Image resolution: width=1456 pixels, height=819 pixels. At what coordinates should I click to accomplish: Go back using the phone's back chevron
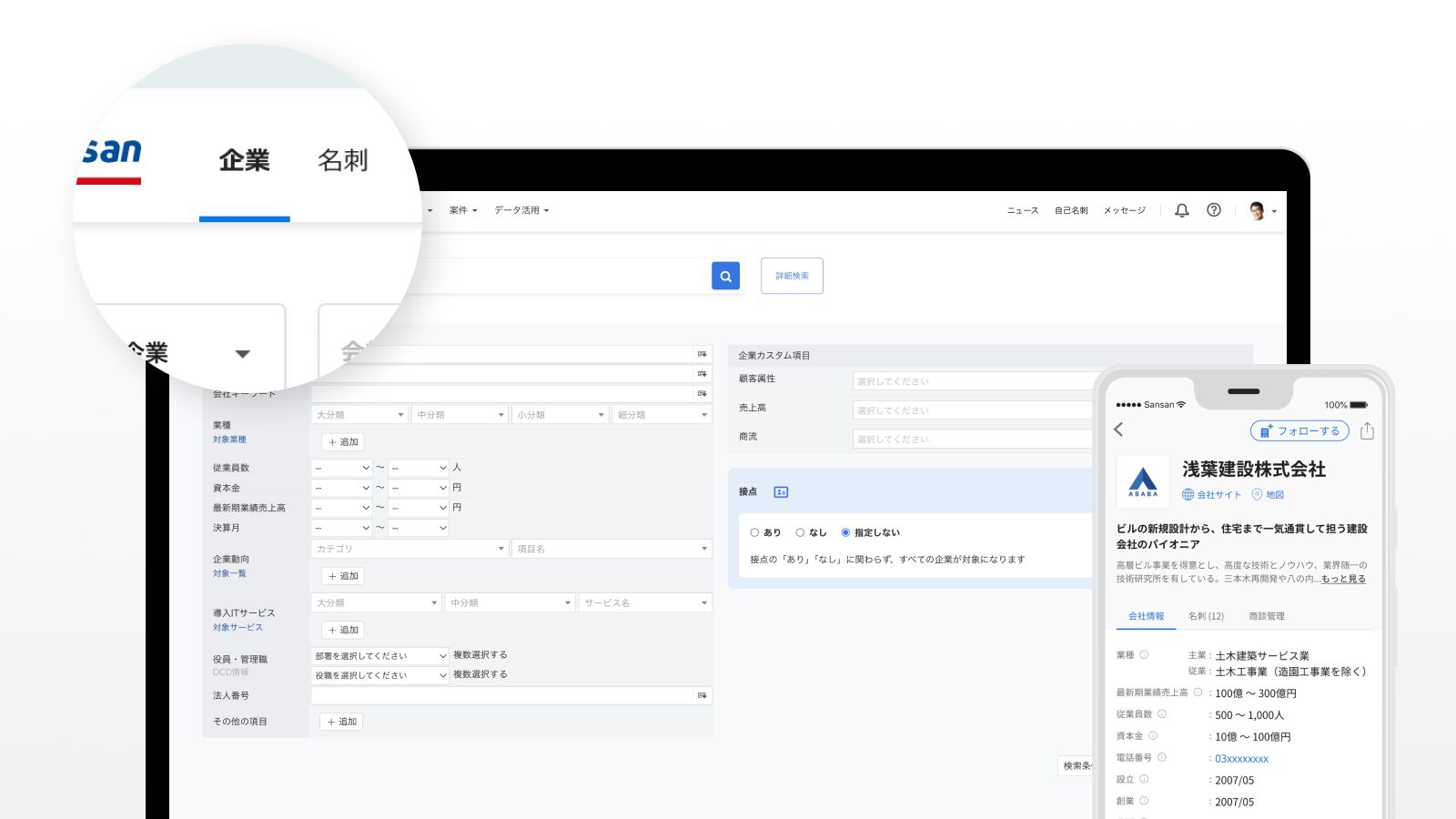[1118, 430]
